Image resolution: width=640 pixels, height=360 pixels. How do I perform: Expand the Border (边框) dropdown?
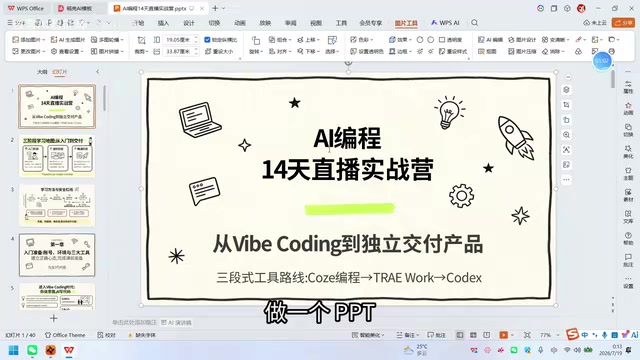click(411, 51)
